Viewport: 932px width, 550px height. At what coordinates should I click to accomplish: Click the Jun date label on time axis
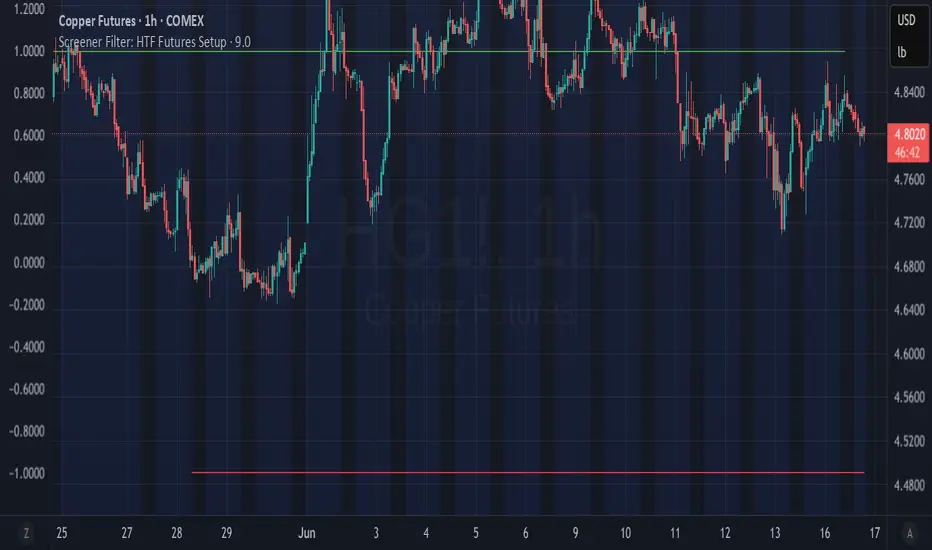pos(307,533)
